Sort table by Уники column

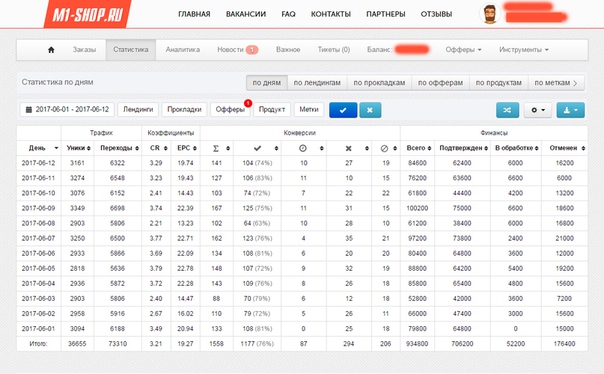[x=78, y=148]
